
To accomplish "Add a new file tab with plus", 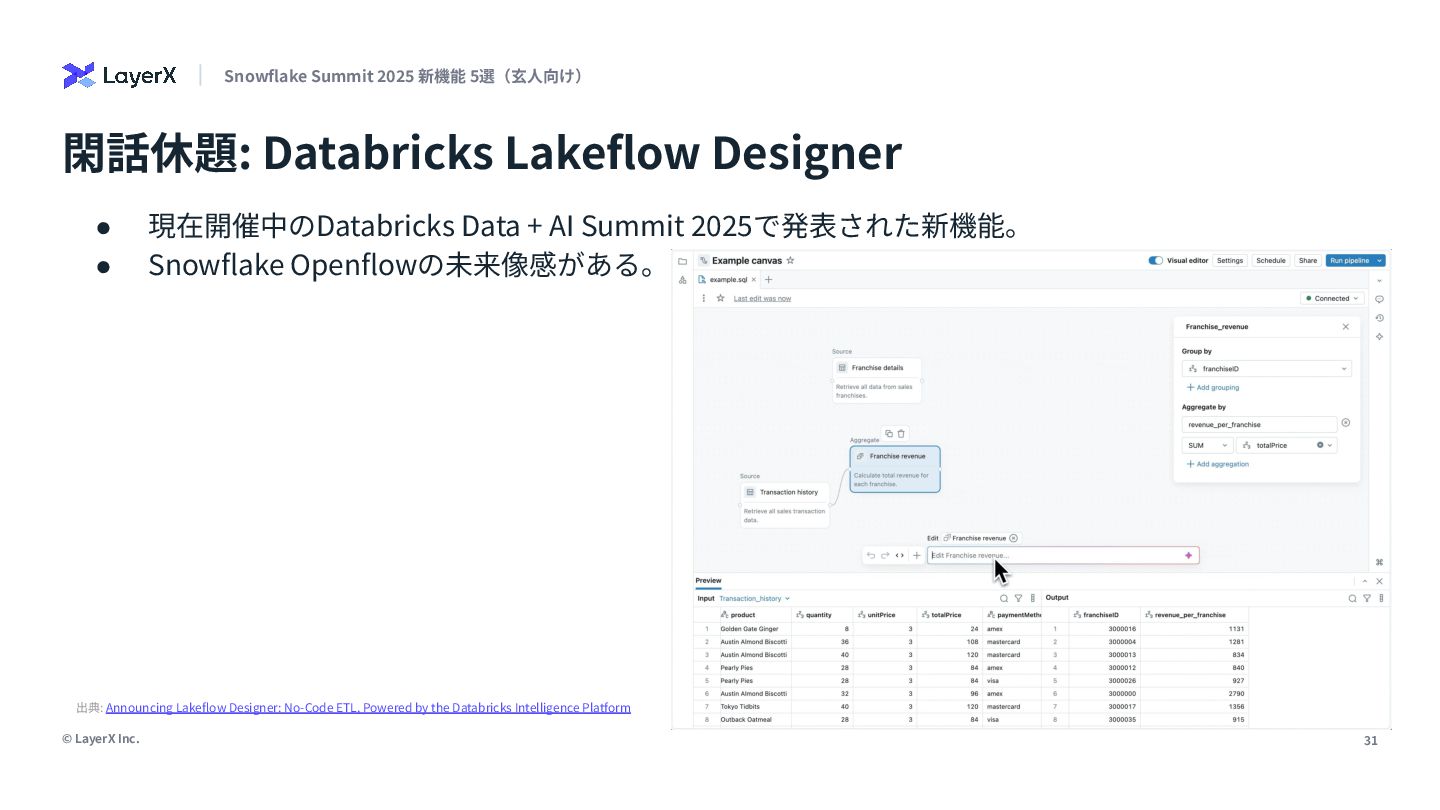I will click(x=768, y=280).
